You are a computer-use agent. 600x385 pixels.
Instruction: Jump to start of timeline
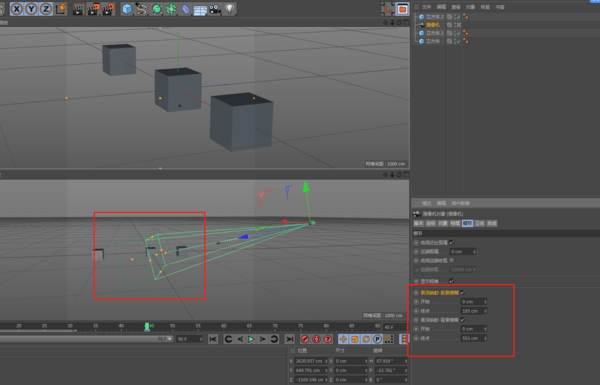pyautogui.click(x=213, y=339)
